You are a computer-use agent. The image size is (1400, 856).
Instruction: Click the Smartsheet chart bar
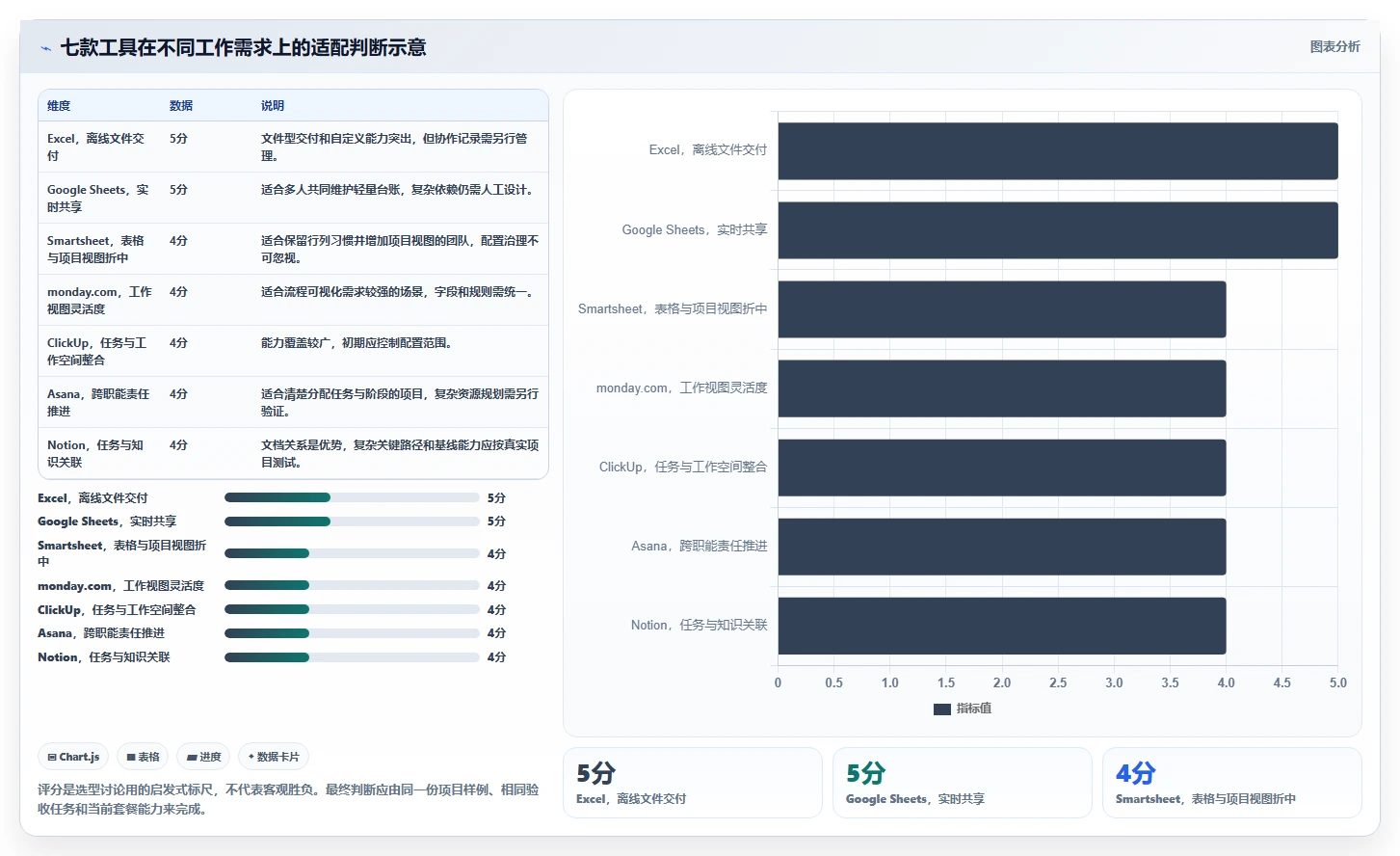pos(1002,309)
